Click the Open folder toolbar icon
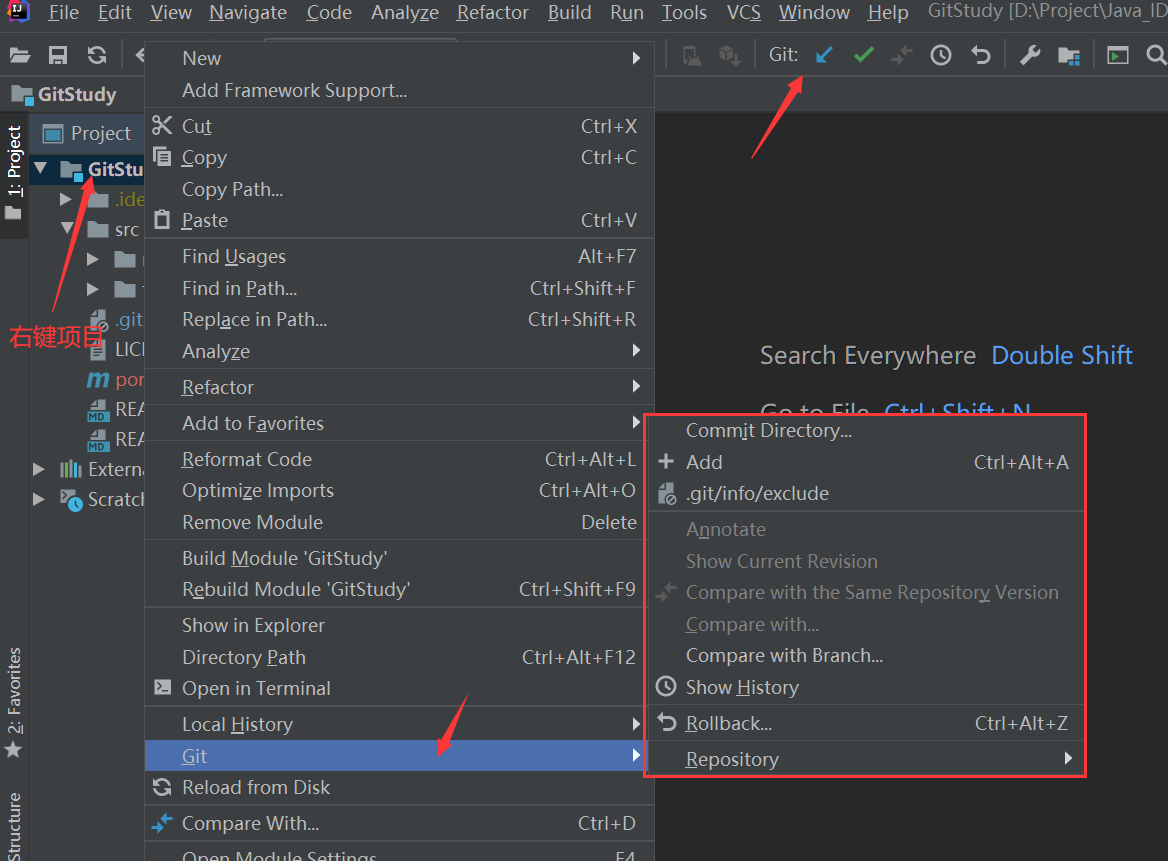1168x861 pixels. tap(20, 55)
